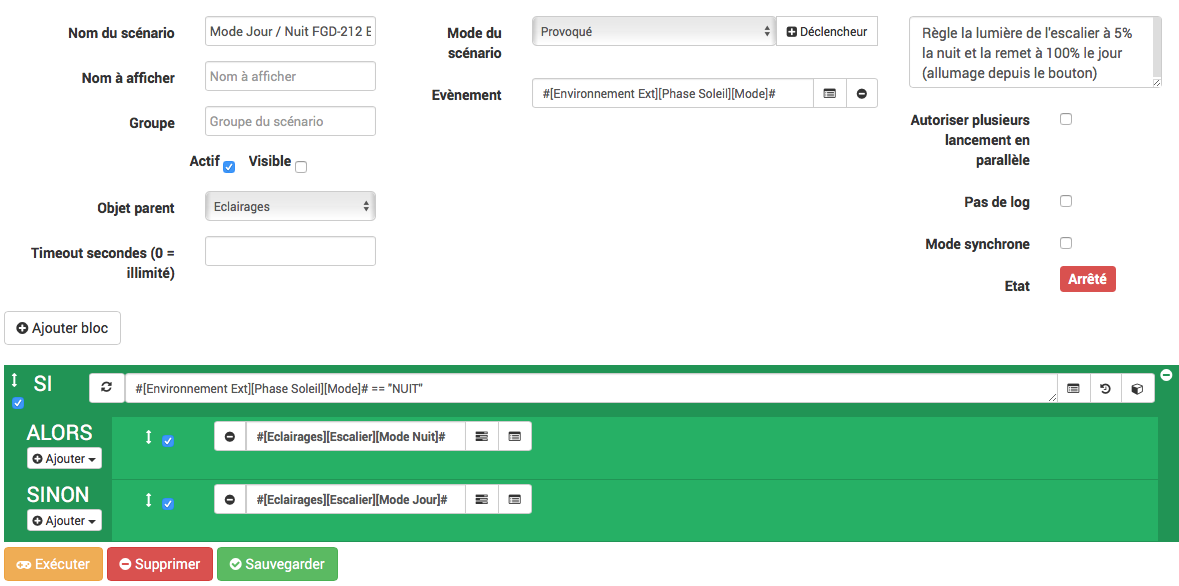Click the cube icon in the SI row
The height and width of the screenshot is (586, 1179).
[1137, 388]
